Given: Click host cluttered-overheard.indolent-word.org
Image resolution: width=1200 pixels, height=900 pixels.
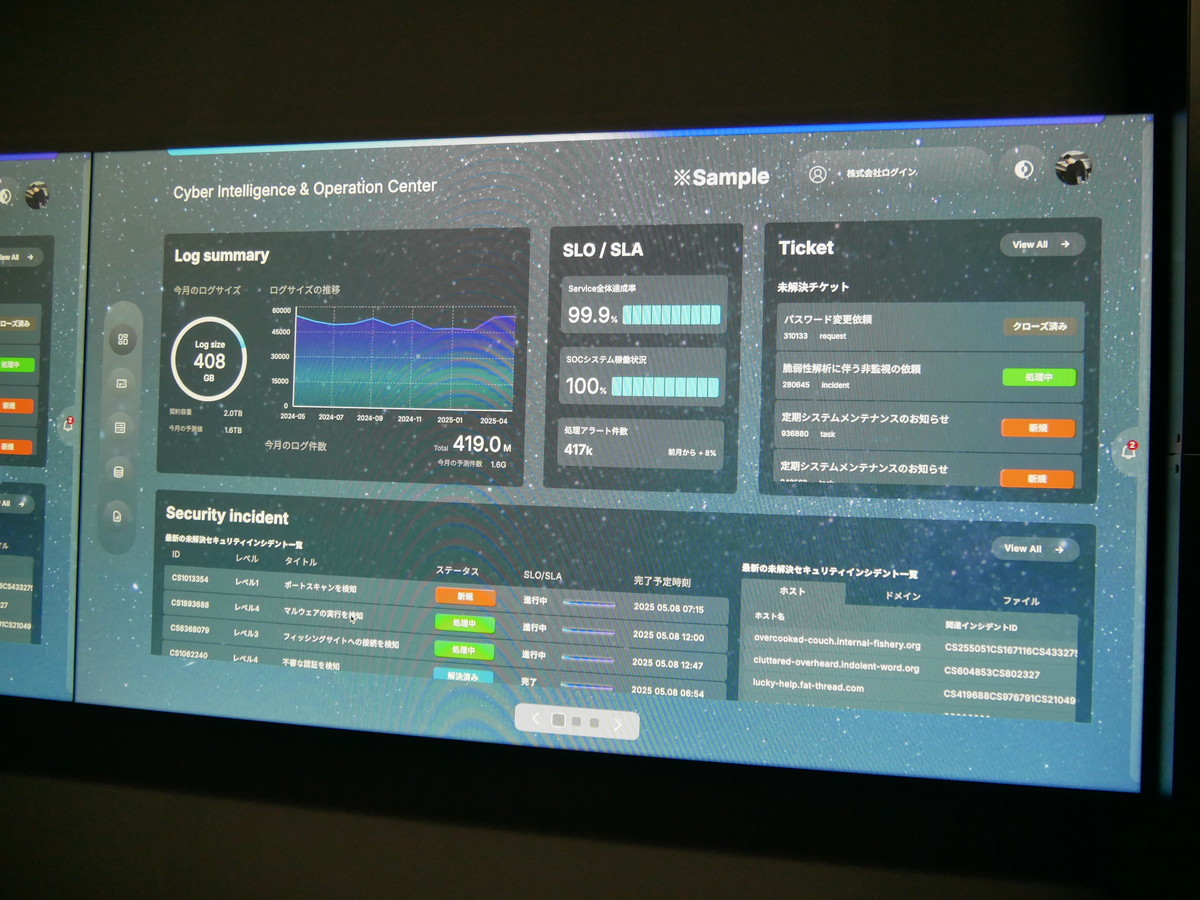Looking at the screenshot, I should [x=836, y=665].
